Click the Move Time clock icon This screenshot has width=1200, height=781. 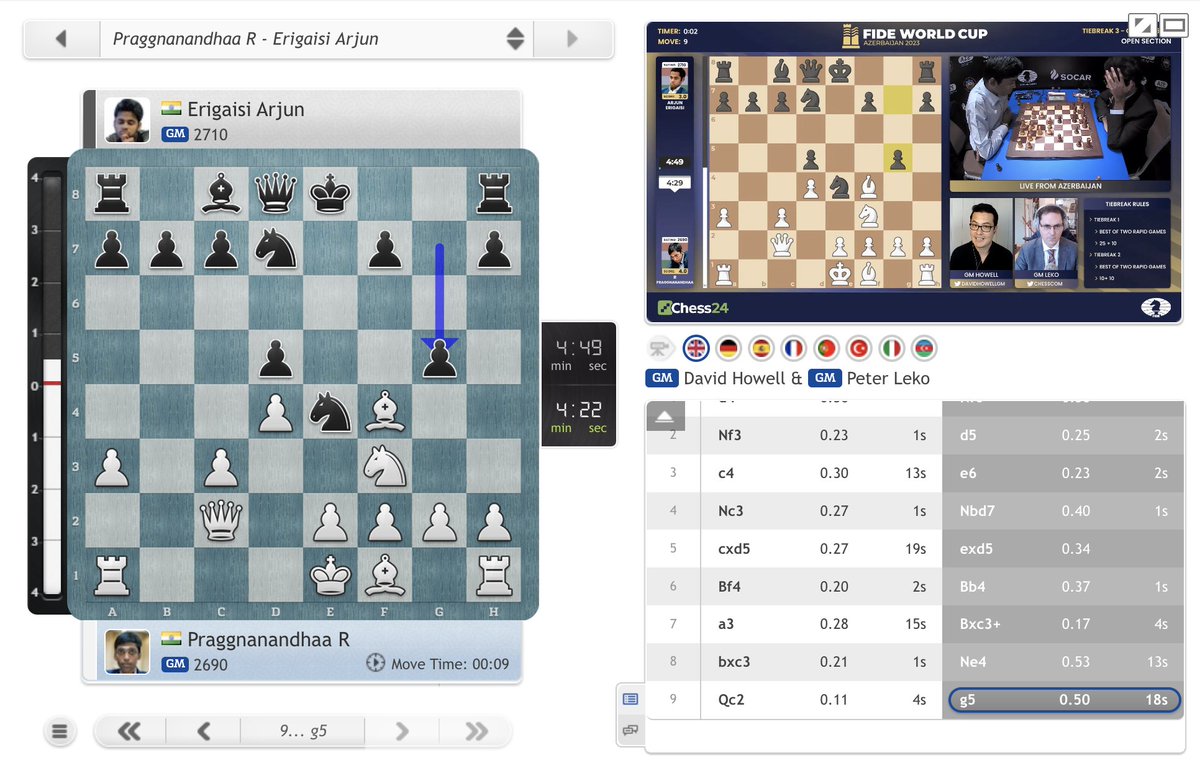coord(375,662)
